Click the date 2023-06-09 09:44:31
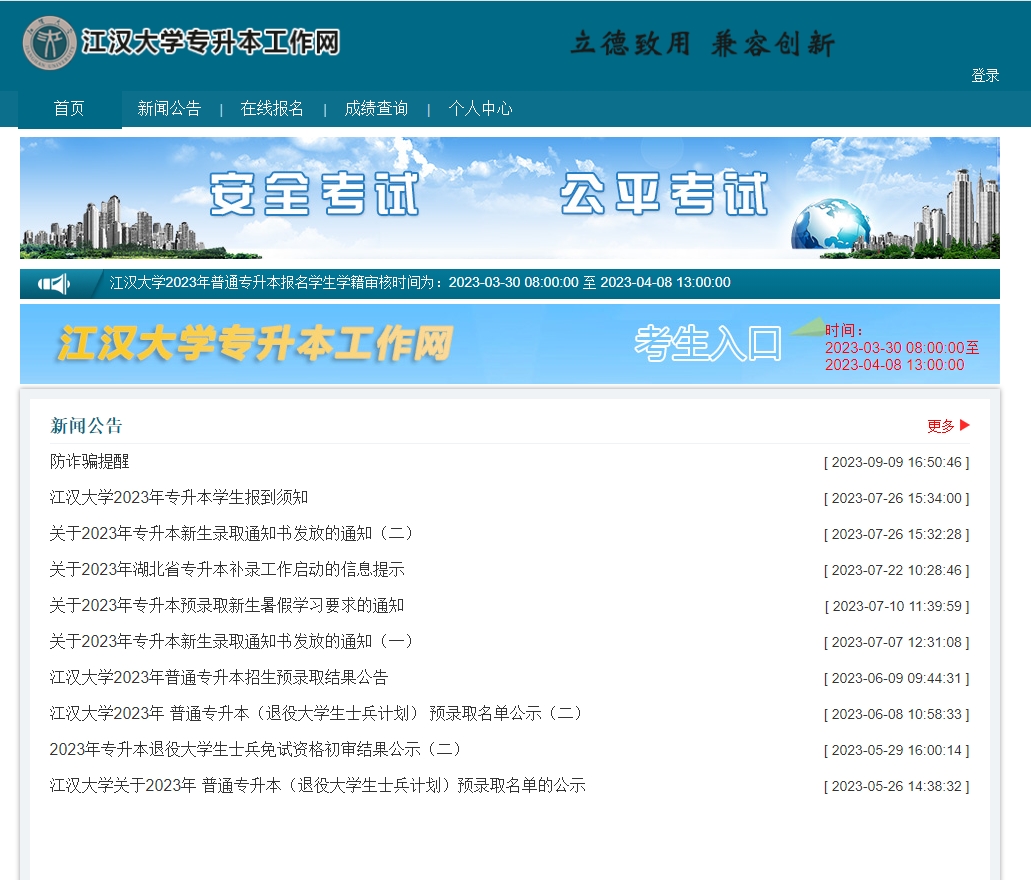Viewport: 1031px width, 880px height. tap(897, 678)
